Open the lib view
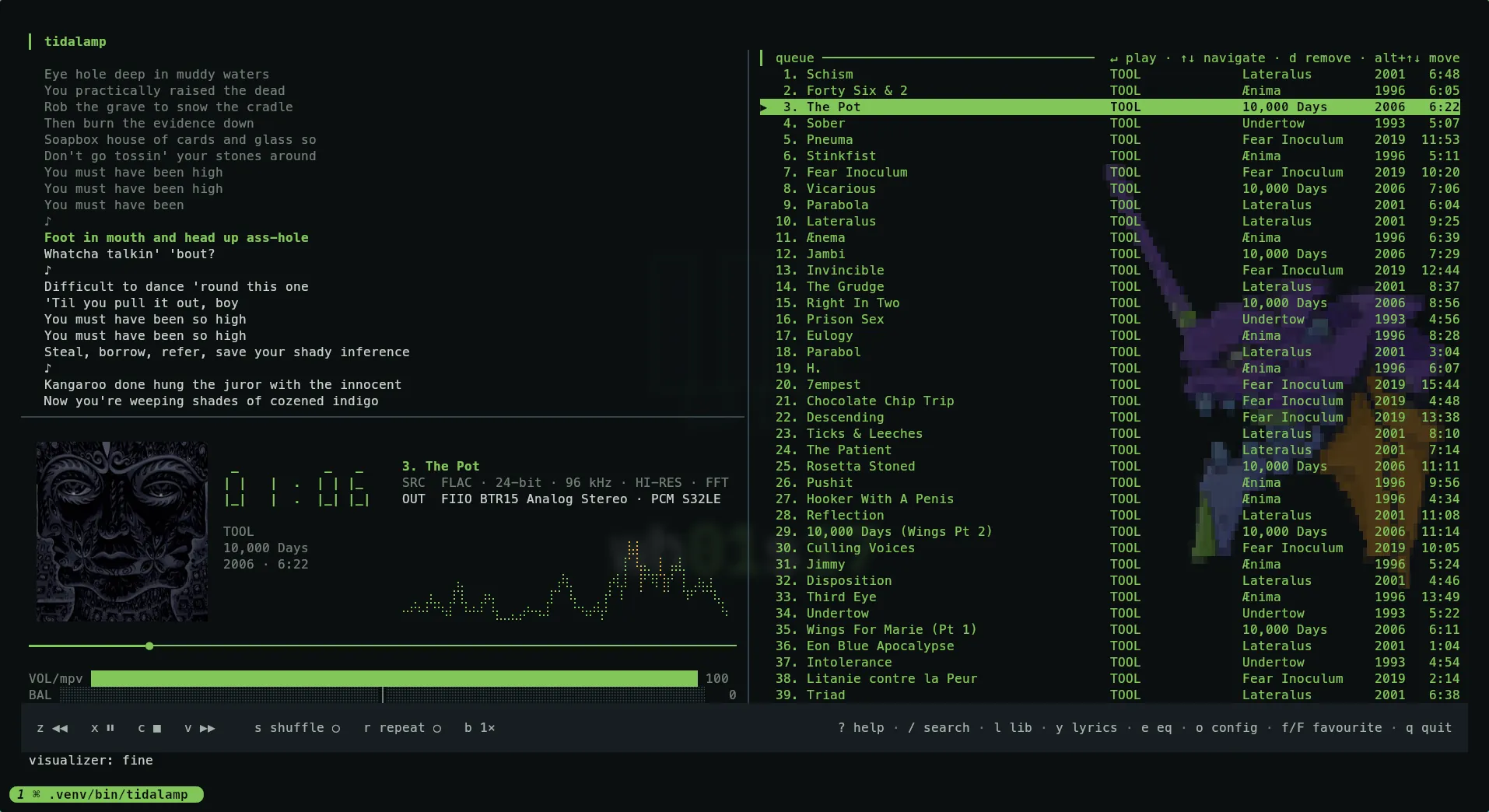The width and height of the screenshot is (1489, 812). tap(1012, 728)
